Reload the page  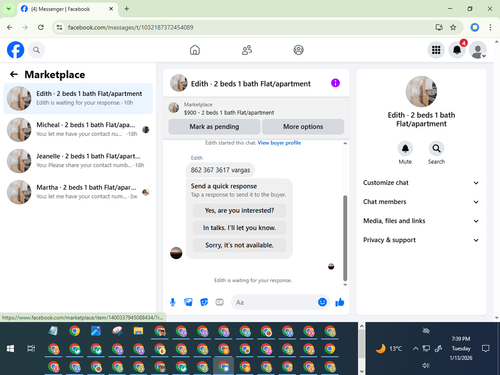coord(41,27)
